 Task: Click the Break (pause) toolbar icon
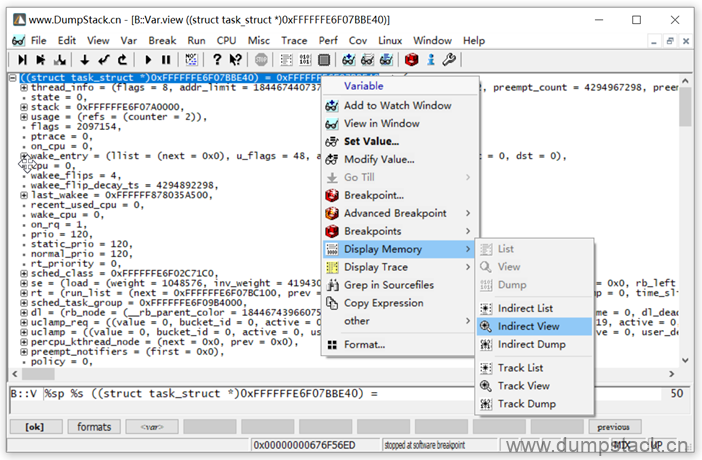pyautogui.click(x=166, y=60)
